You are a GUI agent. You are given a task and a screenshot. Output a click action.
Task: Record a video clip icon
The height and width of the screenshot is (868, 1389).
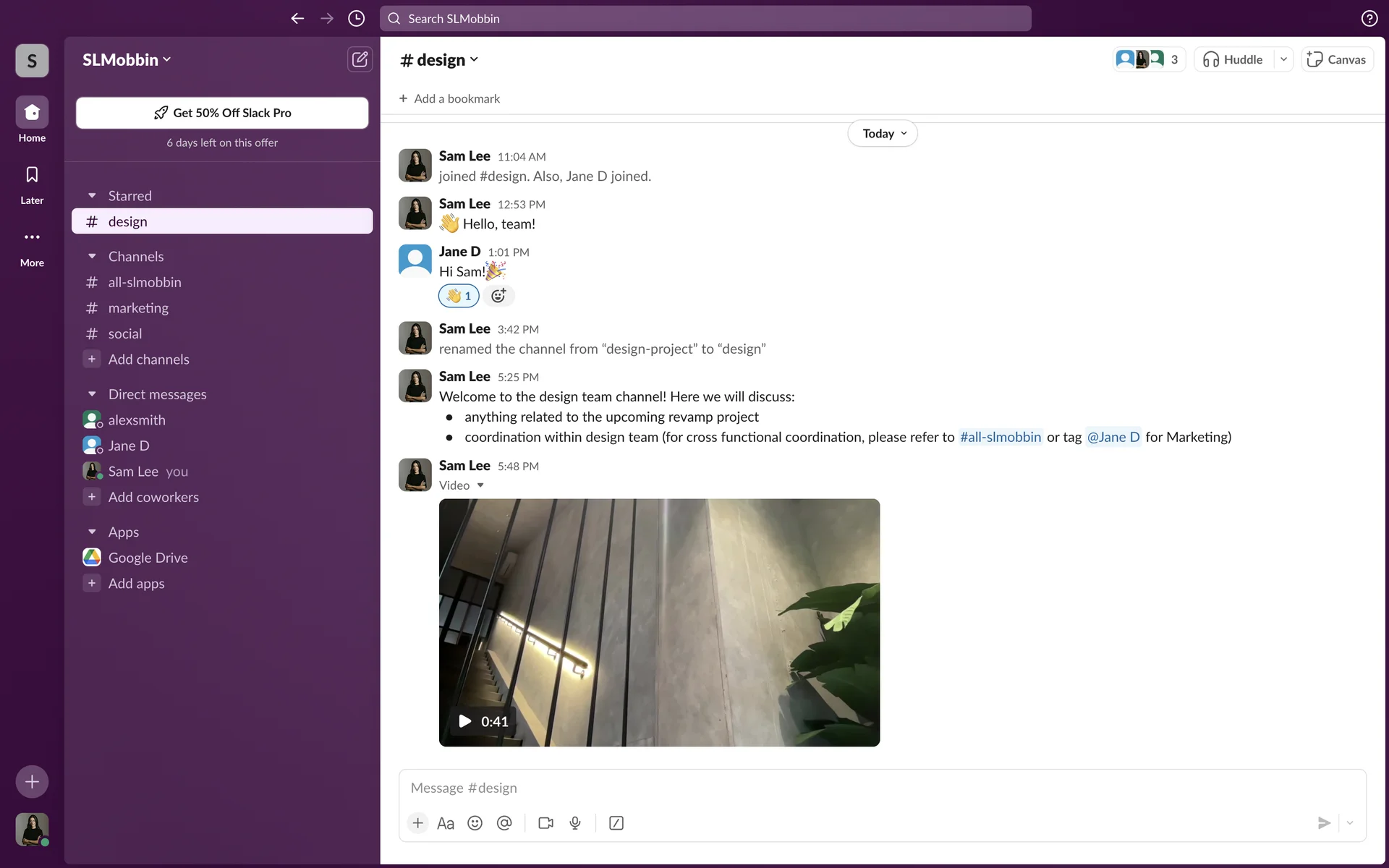545,823
